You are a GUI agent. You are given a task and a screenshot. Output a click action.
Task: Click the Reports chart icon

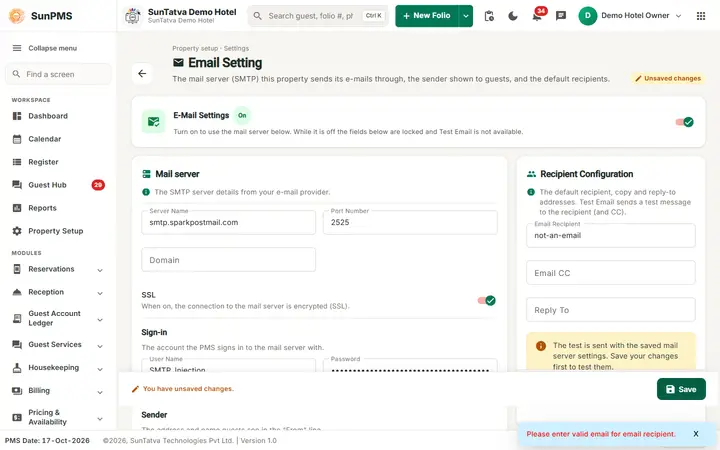[17, 208]
